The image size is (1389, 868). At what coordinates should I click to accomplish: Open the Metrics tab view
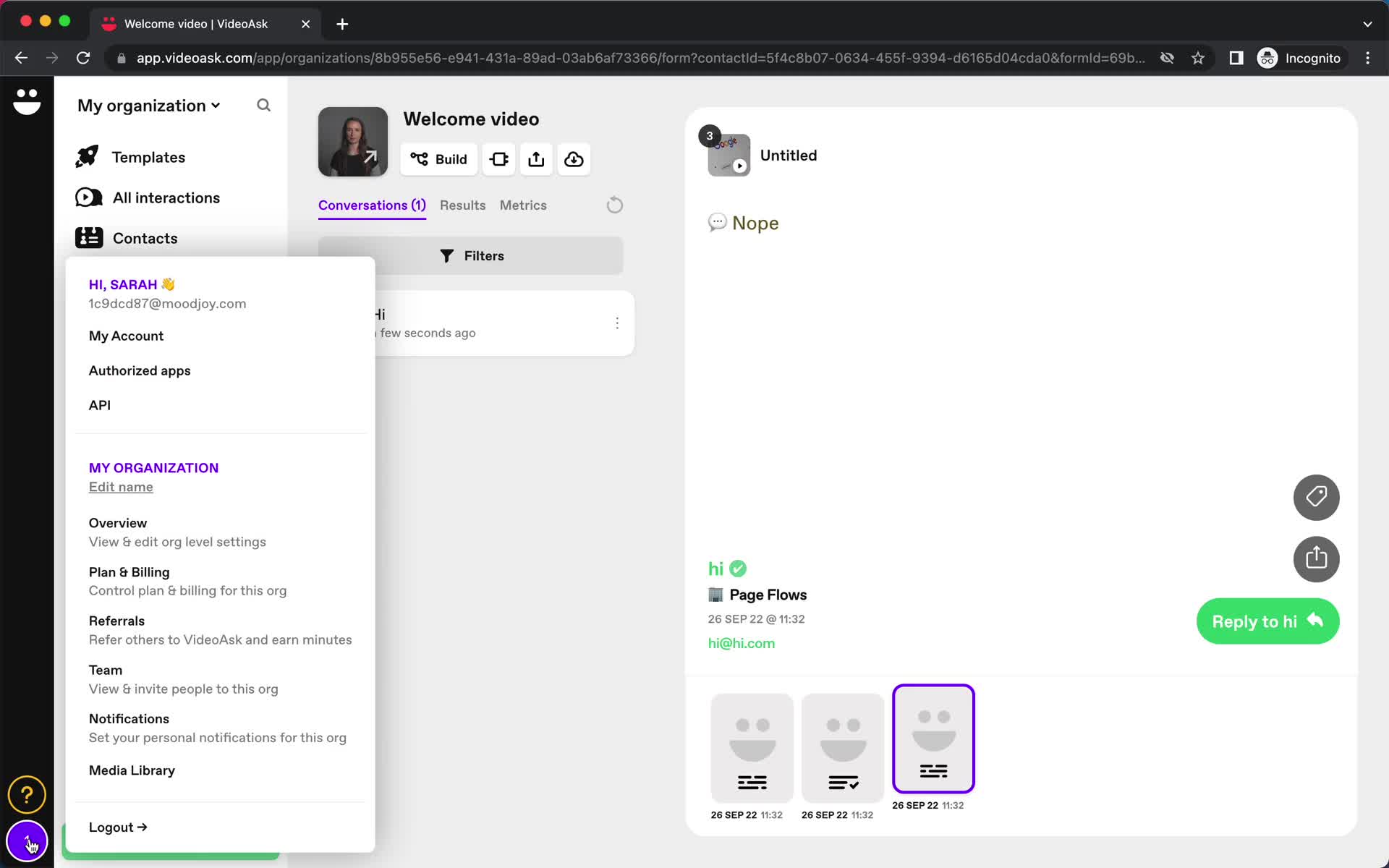(x=523, y=204)
